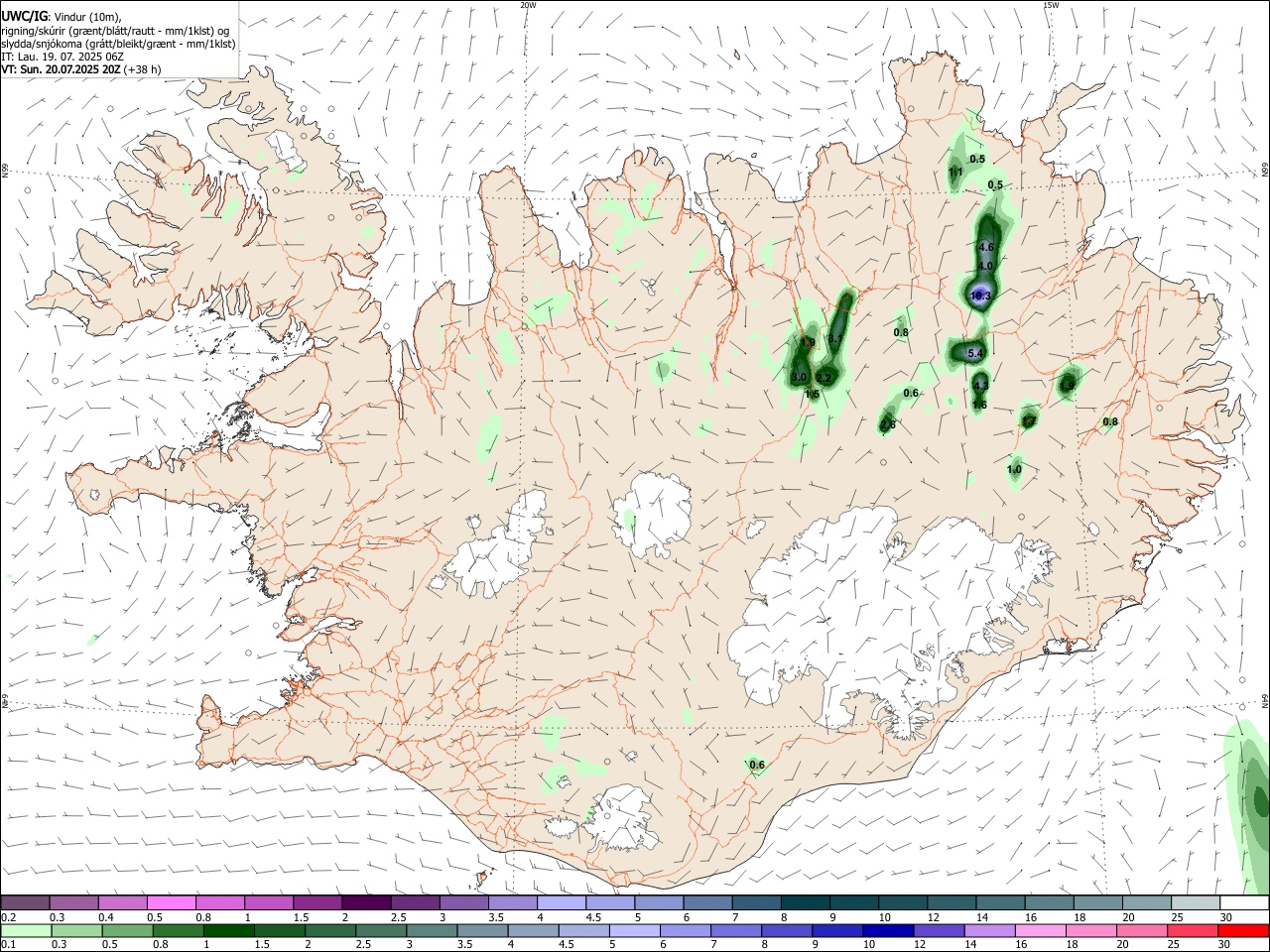Click the 0.6 label near the south coast
1270x952 pixels.
tap(757, 765)
